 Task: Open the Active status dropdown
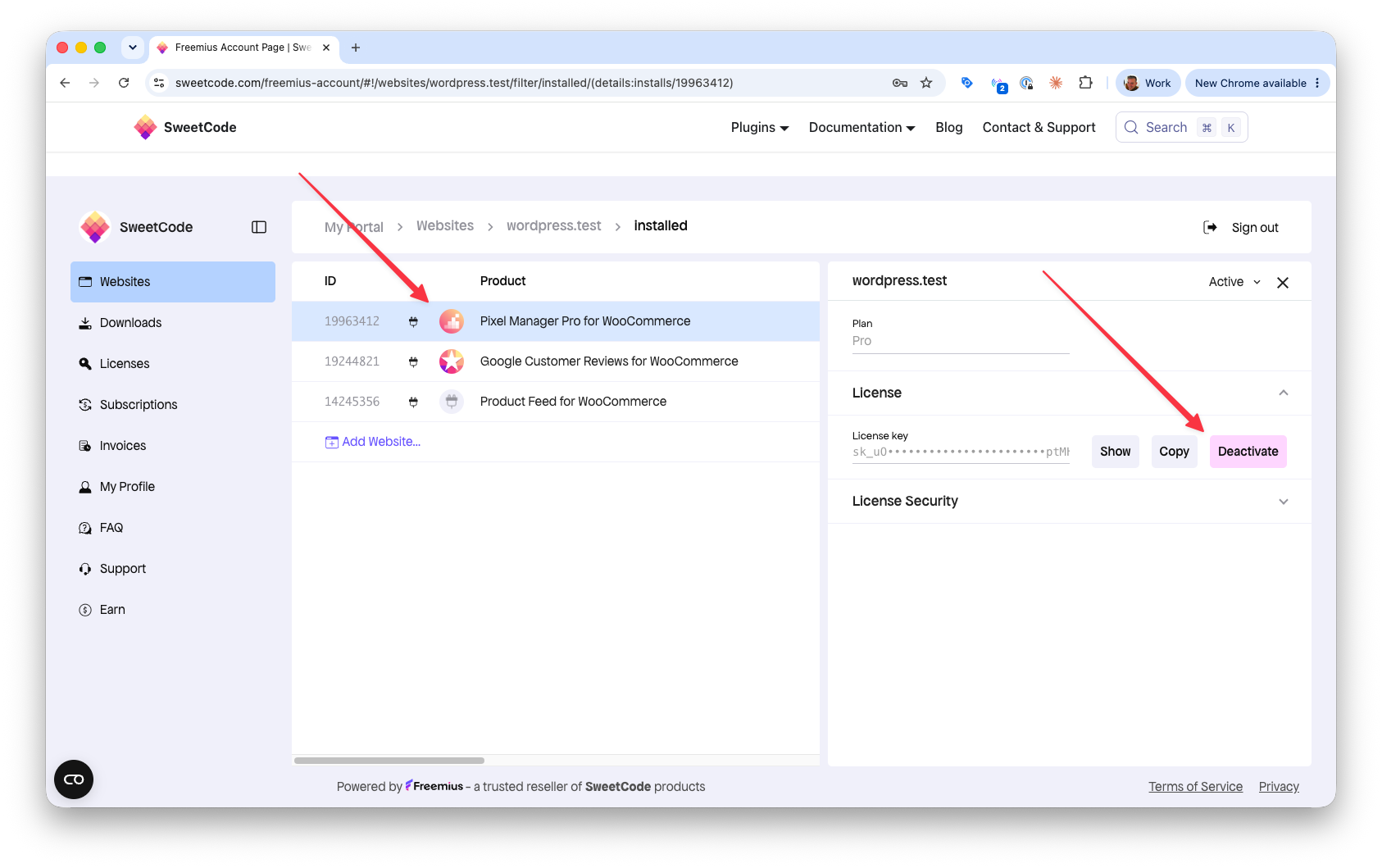pos(1234,282)
